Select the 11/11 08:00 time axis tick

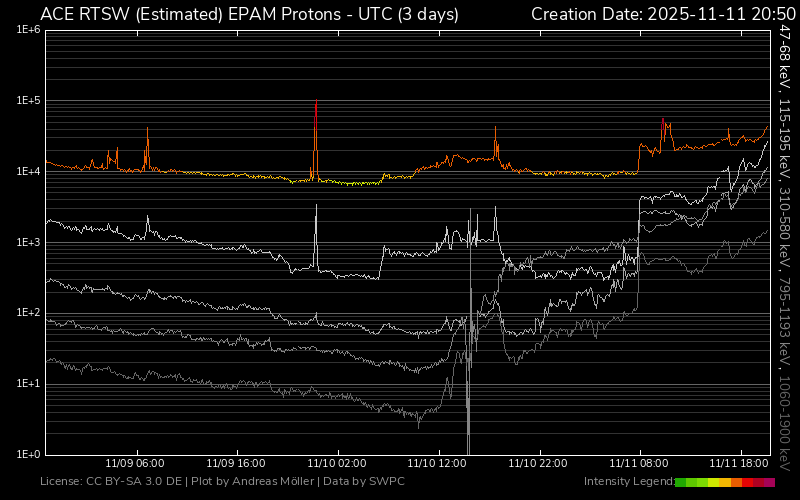click(x=640, y=464)
